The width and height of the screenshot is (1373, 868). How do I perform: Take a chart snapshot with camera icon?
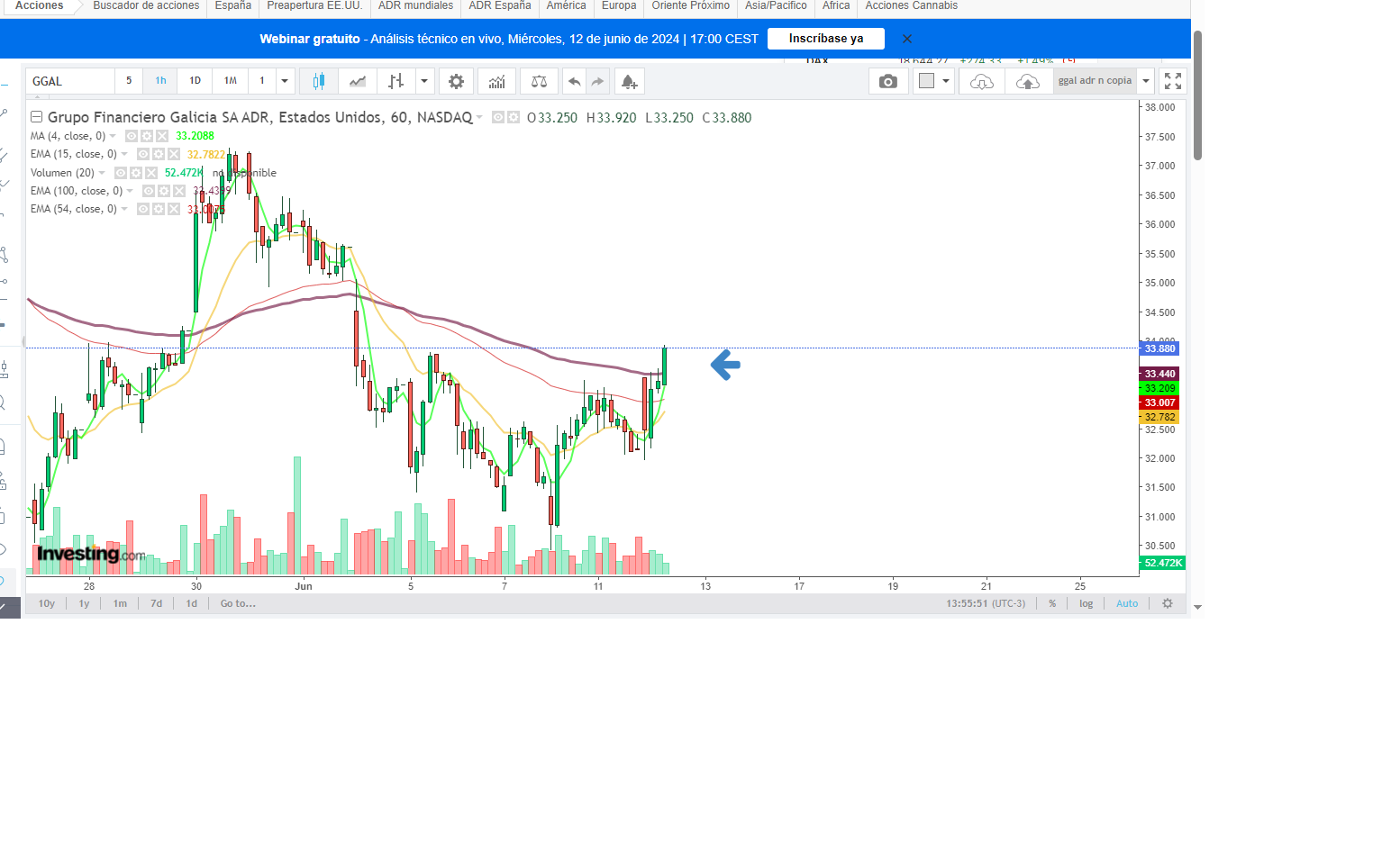(x=888, y=81)
